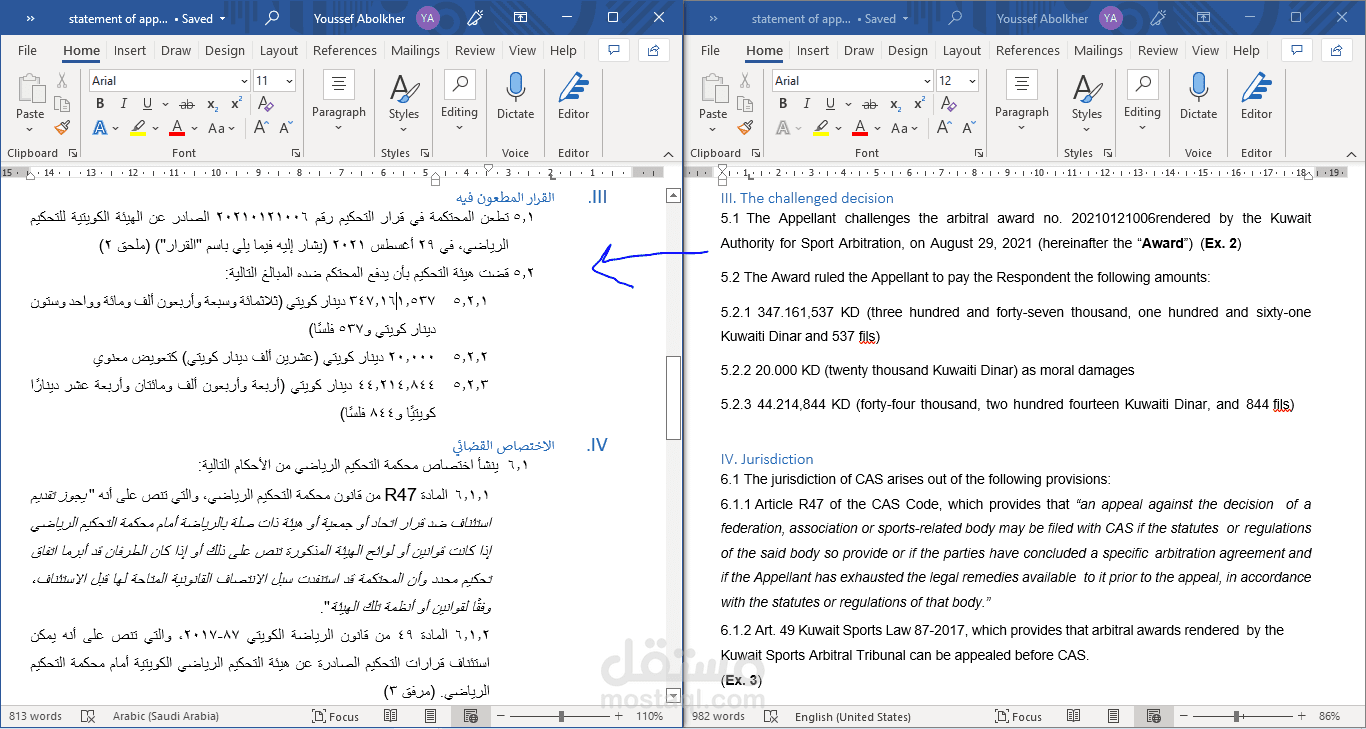Clear all formatting with Clear Formatting icon
Image resolution: width=1366 pixels, height=729 pixels.
point(267,103)
